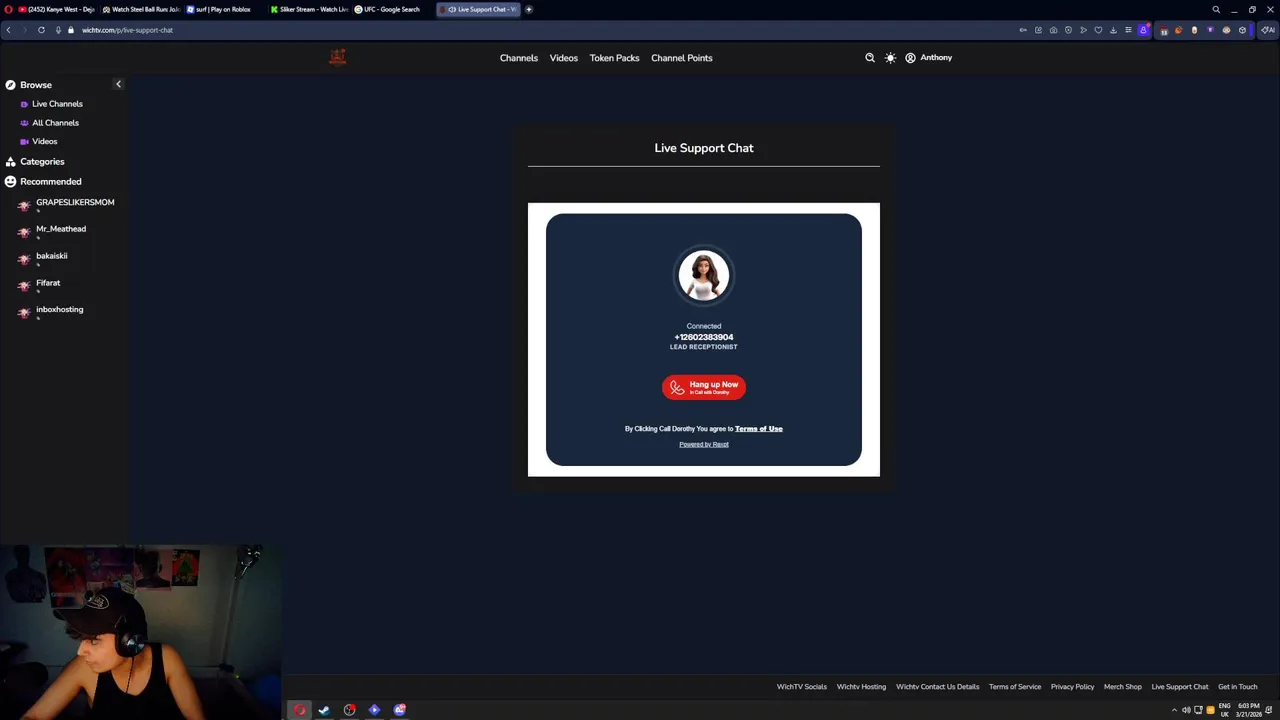This screenshot has height=720, width=1280.
Task: Click the Opera menu icon
Action: 8,9
